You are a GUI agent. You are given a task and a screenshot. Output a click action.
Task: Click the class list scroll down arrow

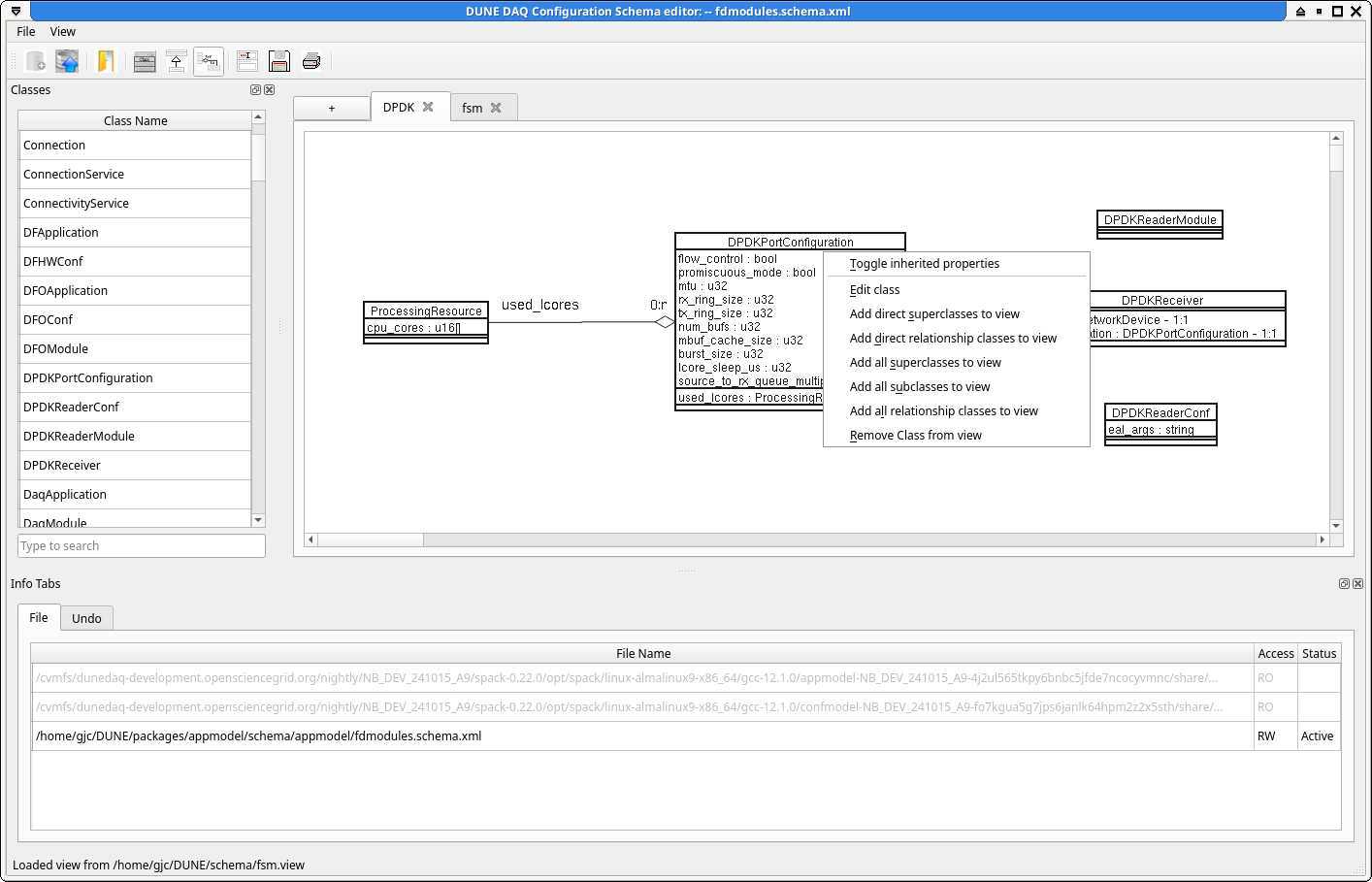(258, 520)
